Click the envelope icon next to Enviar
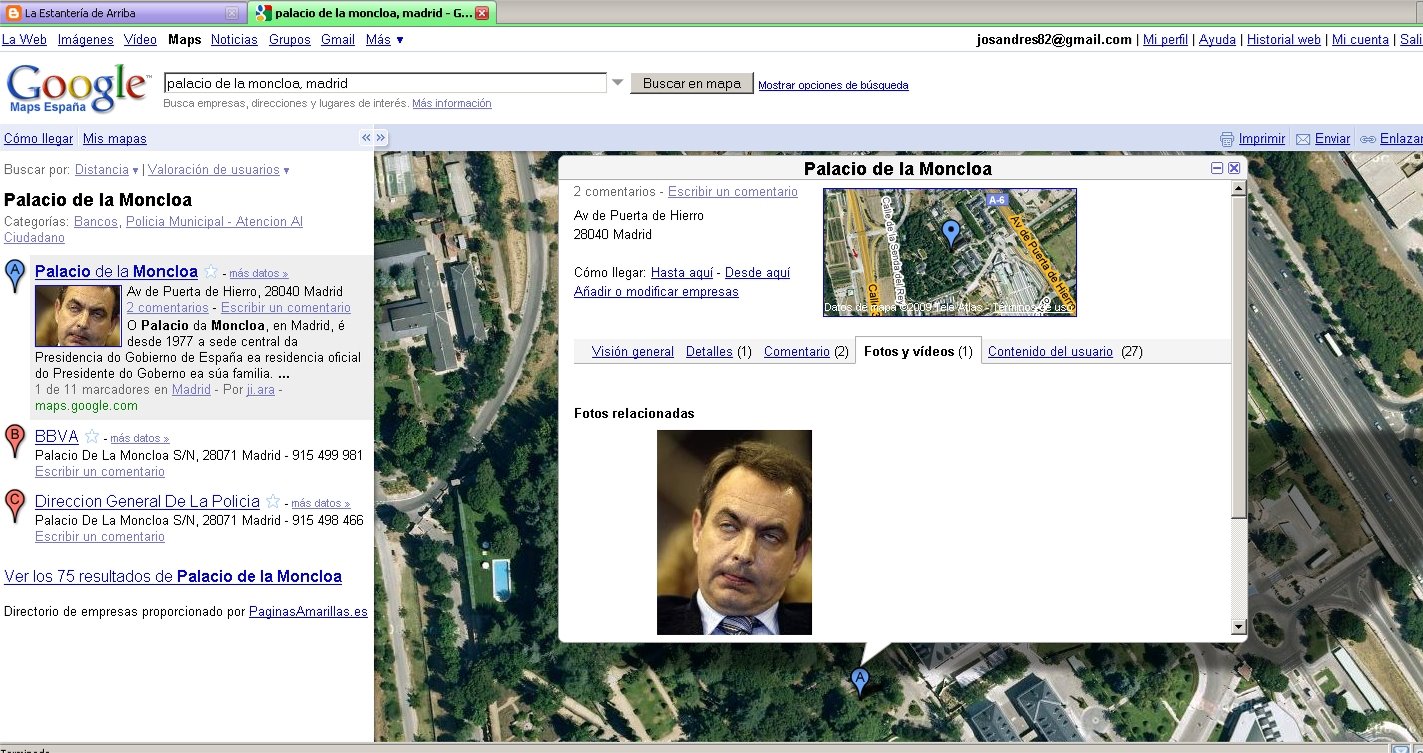This screenshot has height=753, width=1423. pyautogui.click(x=1303, y=139)
